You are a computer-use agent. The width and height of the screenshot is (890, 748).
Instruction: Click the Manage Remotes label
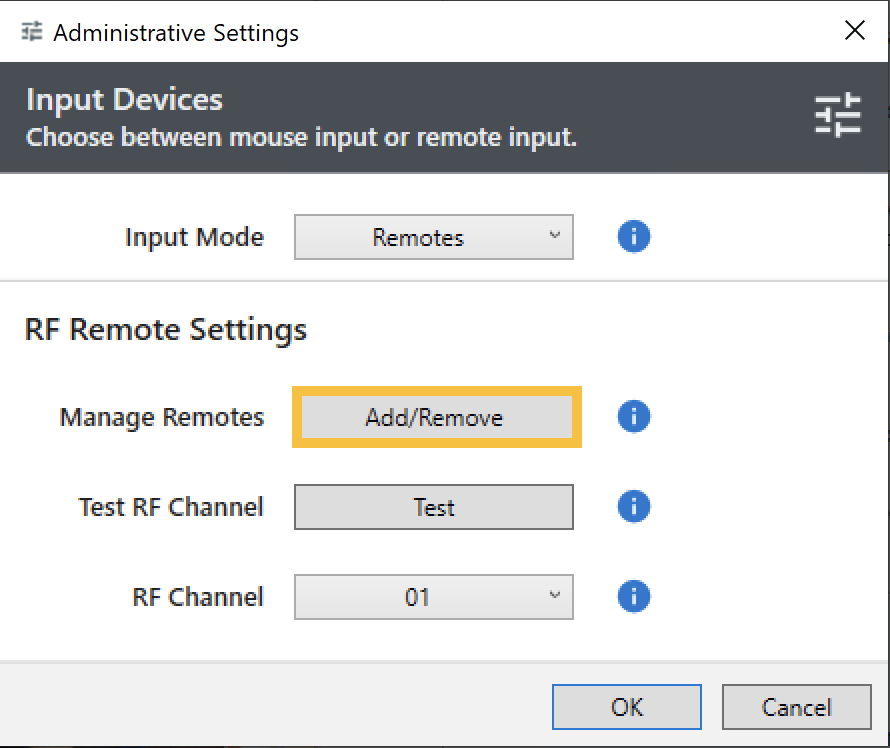click(162, 417)
